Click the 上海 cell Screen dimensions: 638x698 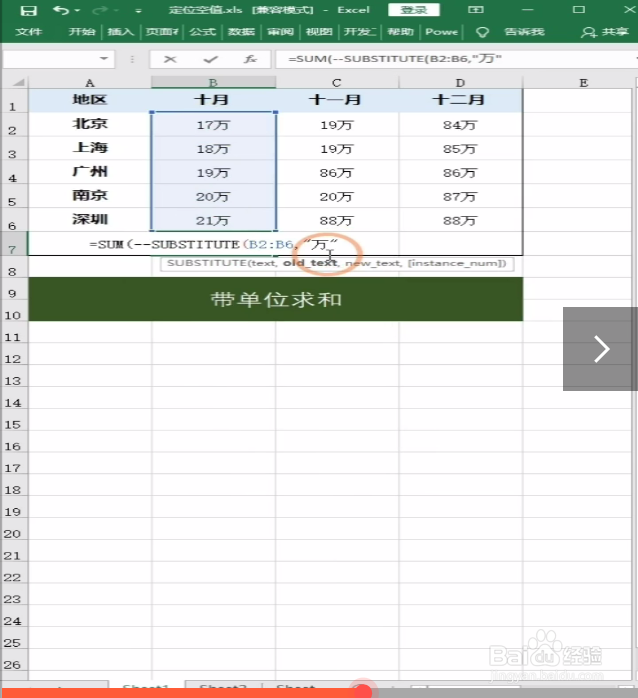point(90,148)
